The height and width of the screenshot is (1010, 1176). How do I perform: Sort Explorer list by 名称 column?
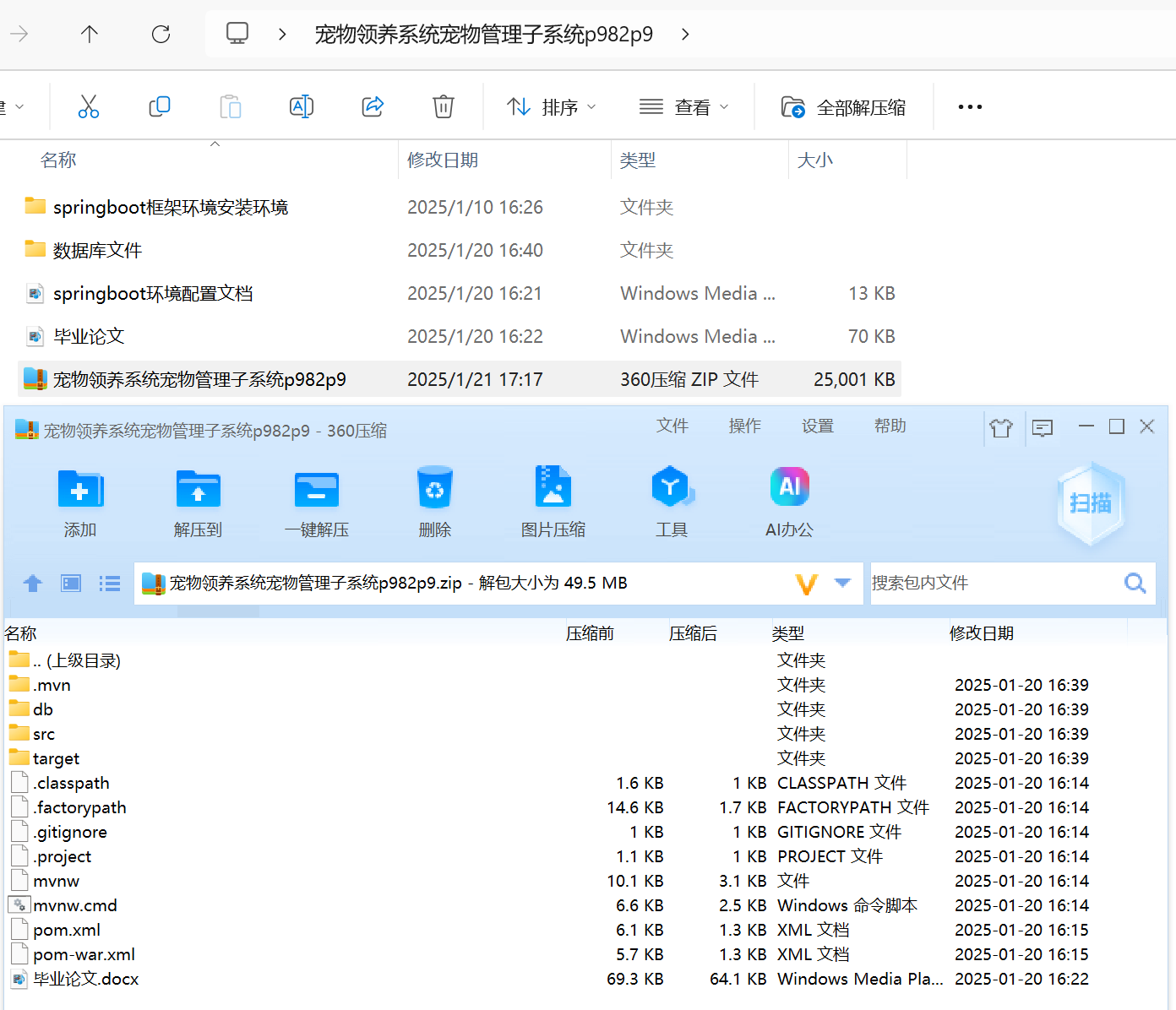pyautogui.click(x=58, y=160)
